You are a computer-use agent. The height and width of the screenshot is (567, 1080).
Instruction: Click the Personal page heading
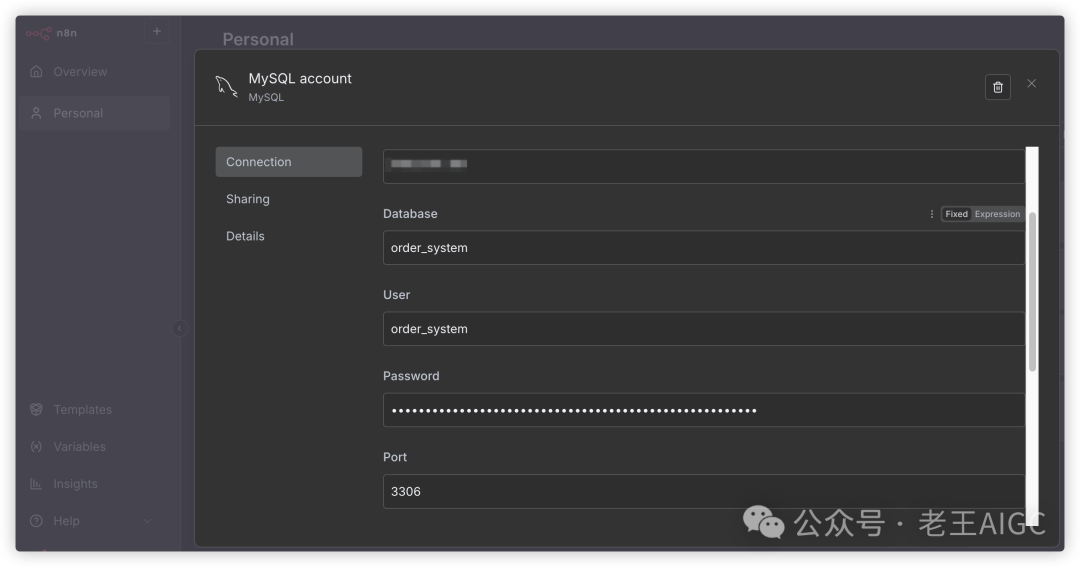click(258, 39)
